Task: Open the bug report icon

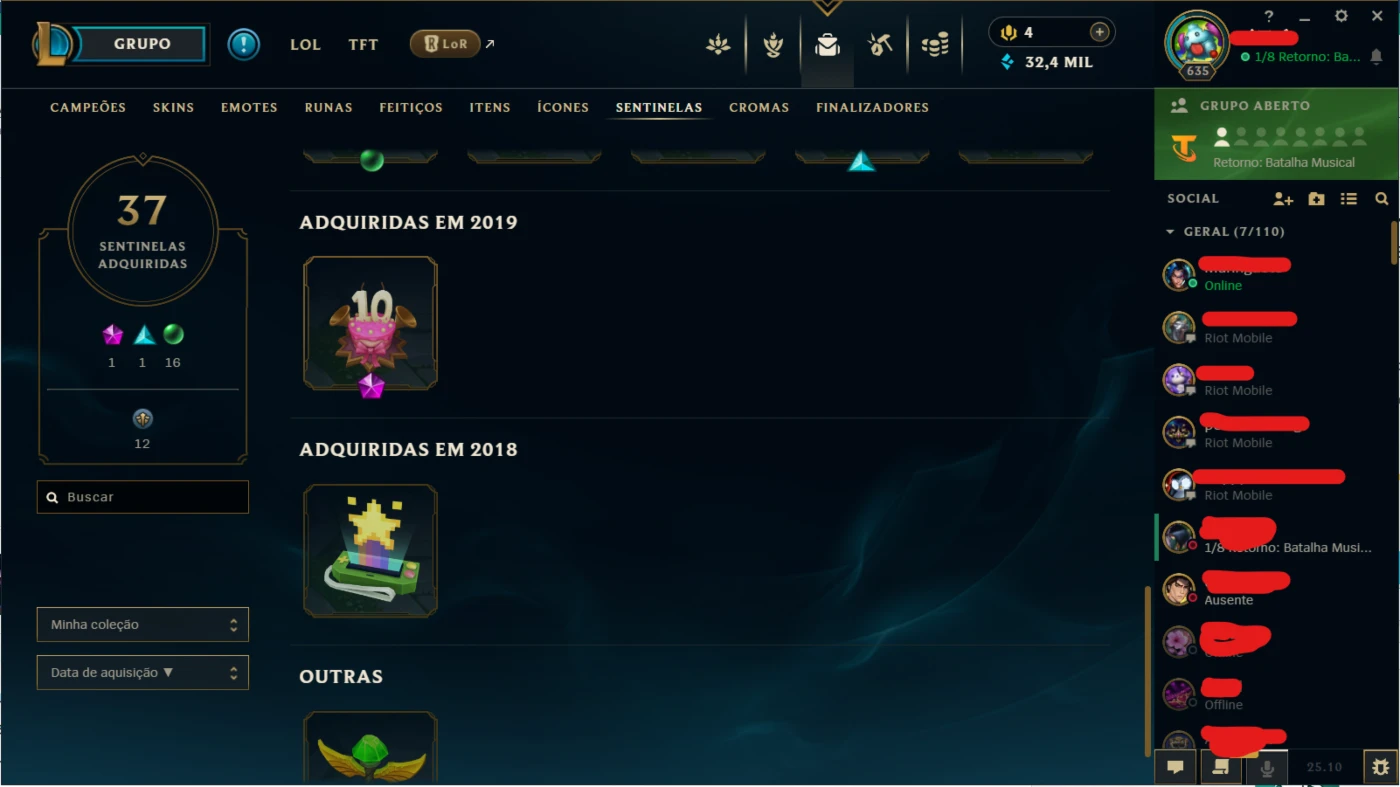Action: point(1380,767)
